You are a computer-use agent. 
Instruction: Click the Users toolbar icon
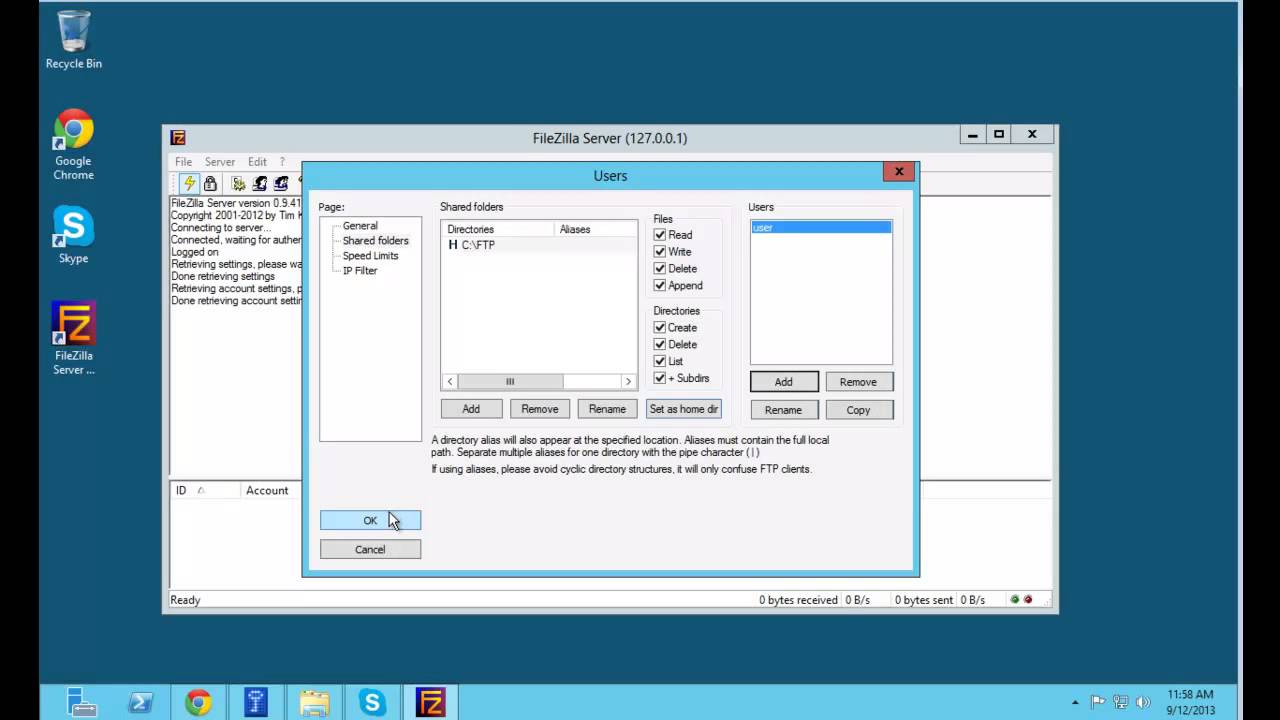pyautogui.click(x=260, y=183)
